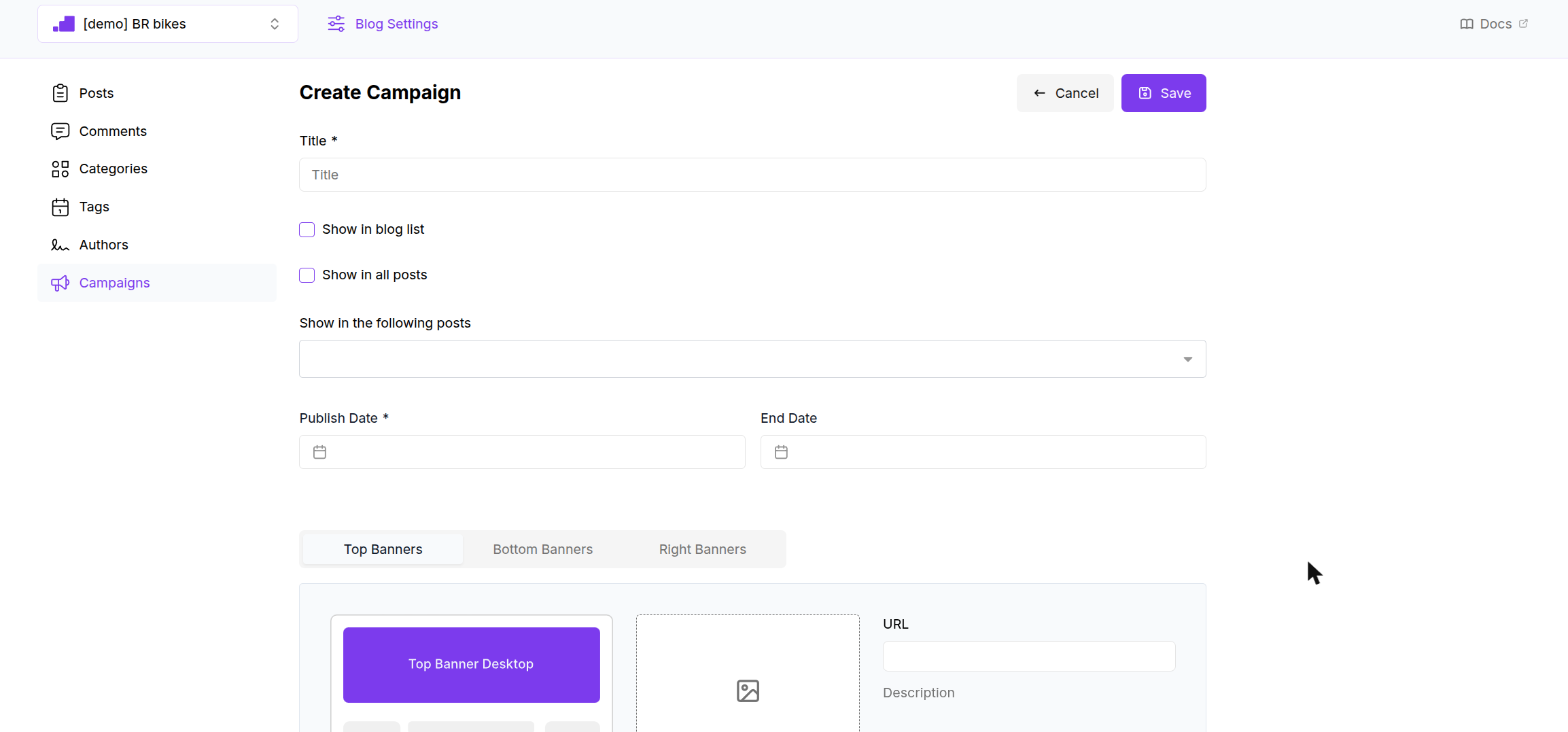Tick the Show in all posts checkbox
The height and width of the screenshot is (732, 1568).
tap(307, 275)
